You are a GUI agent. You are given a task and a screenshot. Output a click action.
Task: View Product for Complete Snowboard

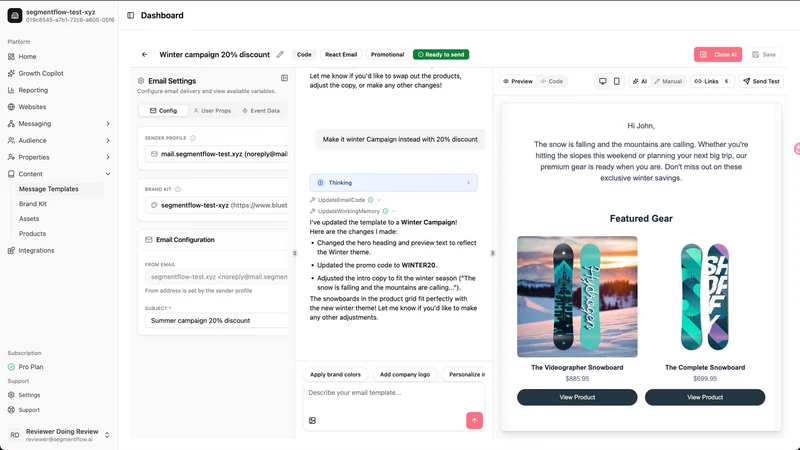[x=705, y=397]
